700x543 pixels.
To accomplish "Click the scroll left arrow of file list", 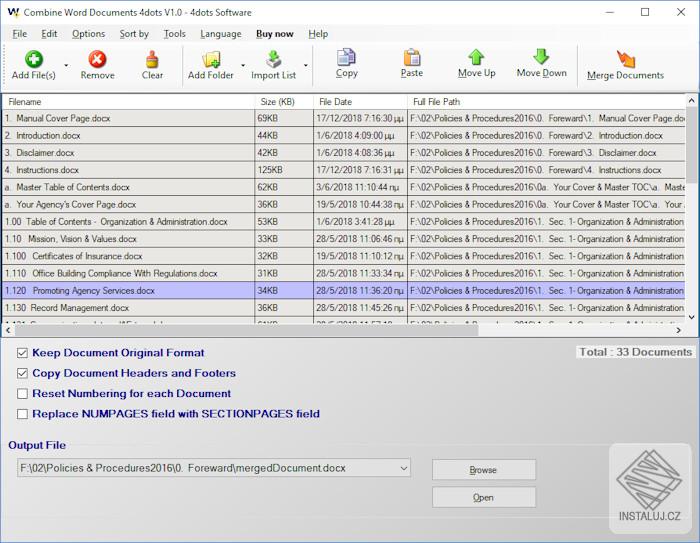I will coord(8,330).
